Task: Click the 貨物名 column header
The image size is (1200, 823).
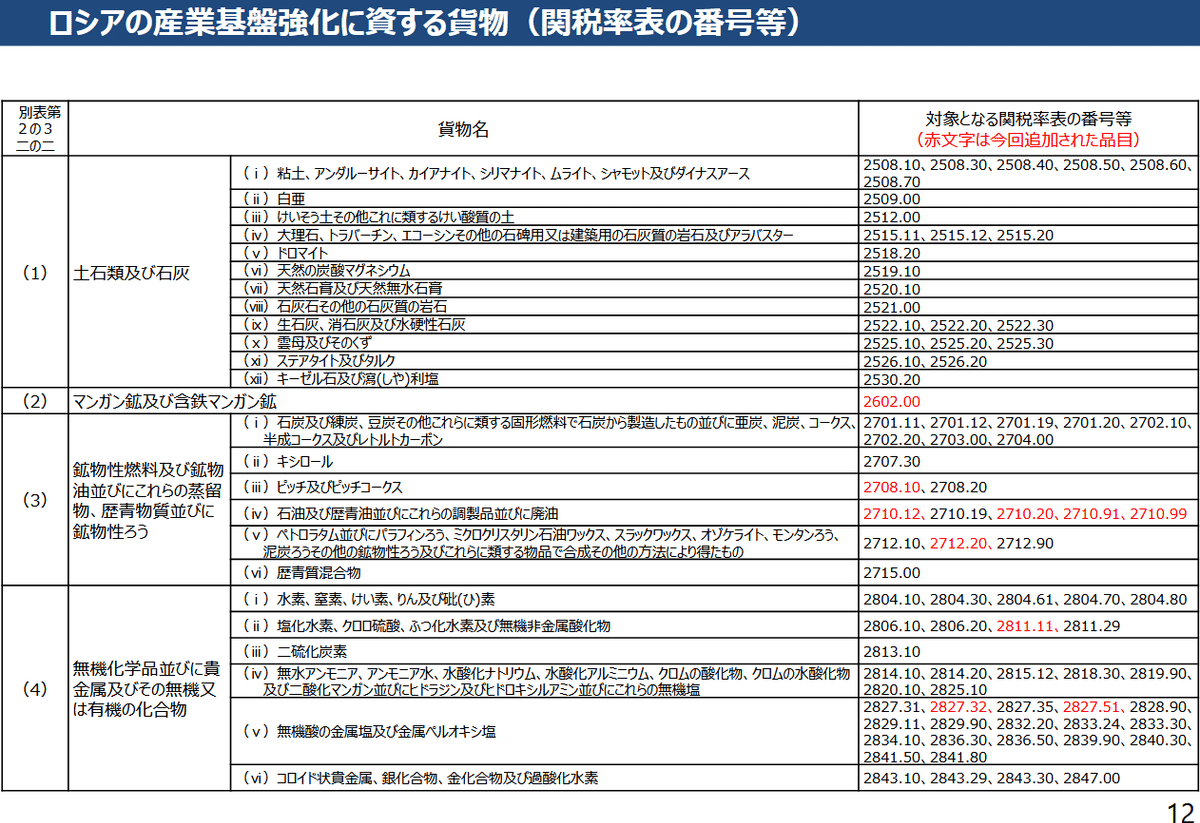Action: [x=463, y=129]
